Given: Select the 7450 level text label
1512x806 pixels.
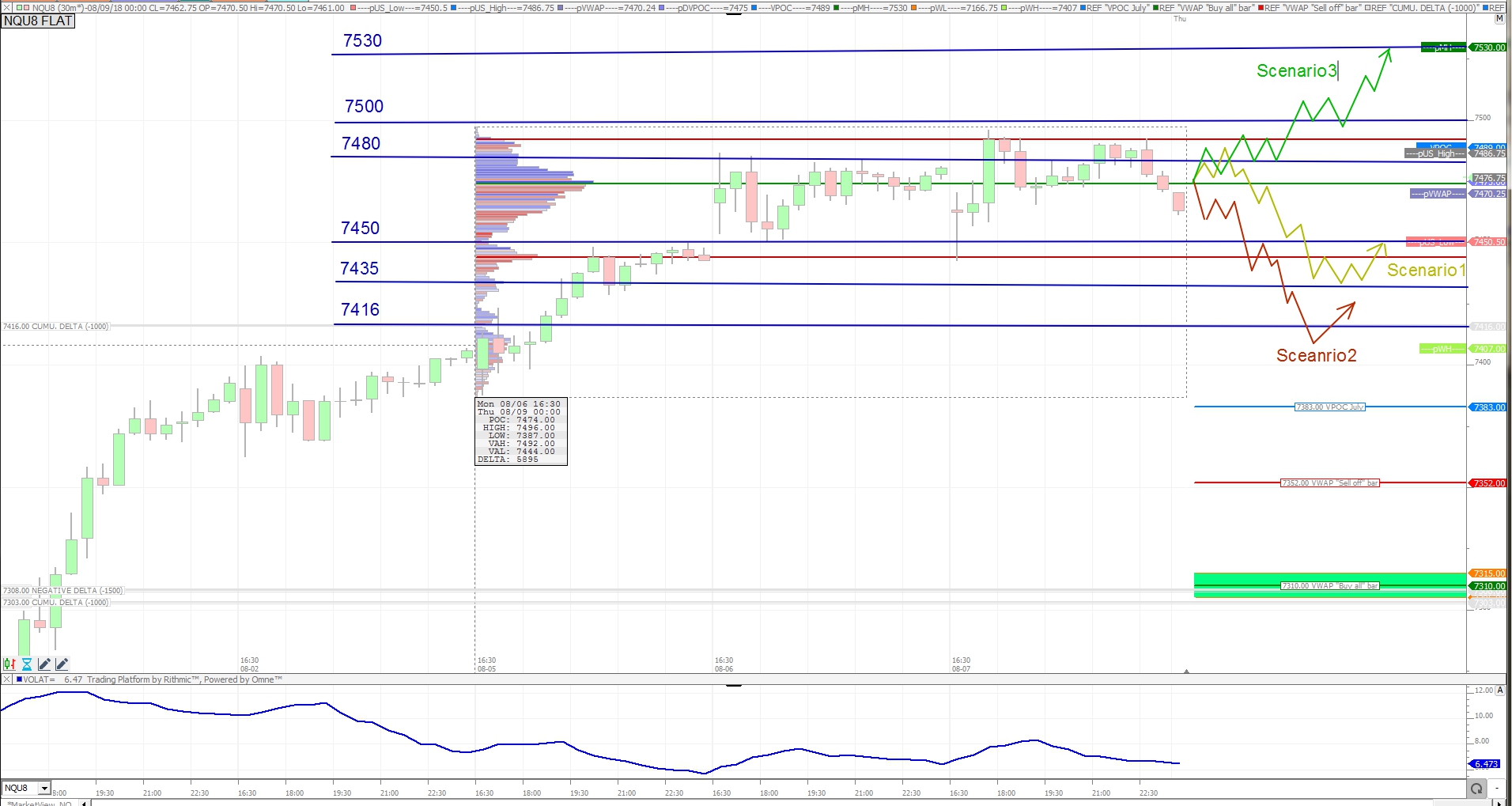Looking at the screenshot, I should [361, 229].
